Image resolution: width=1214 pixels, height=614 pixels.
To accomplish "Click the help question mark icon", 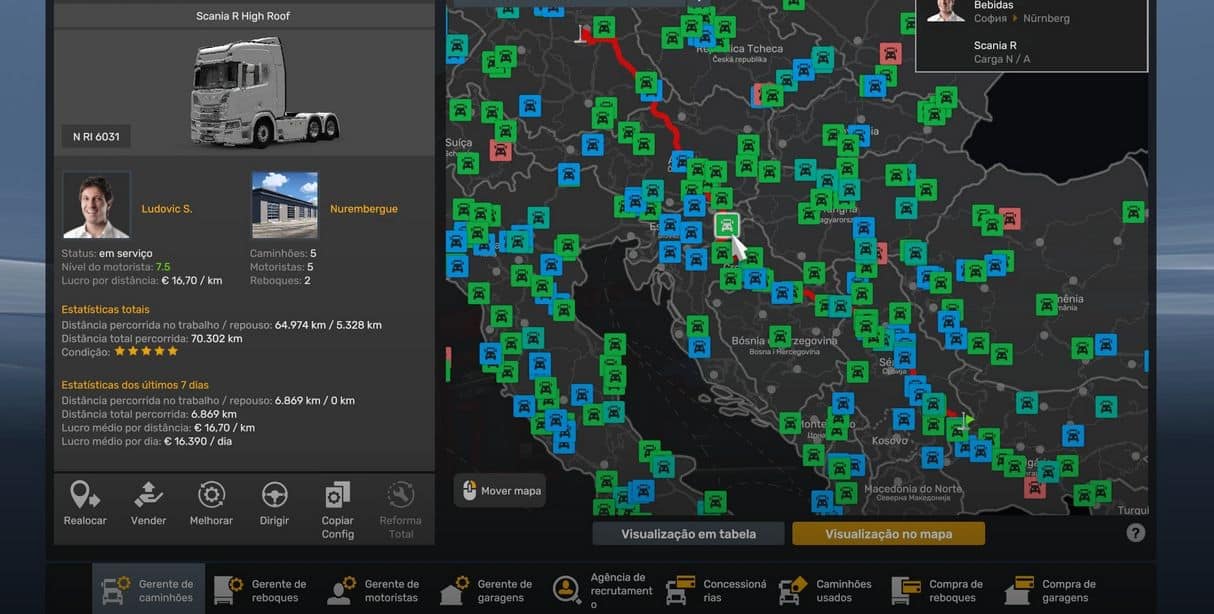I will (1135, 533).
